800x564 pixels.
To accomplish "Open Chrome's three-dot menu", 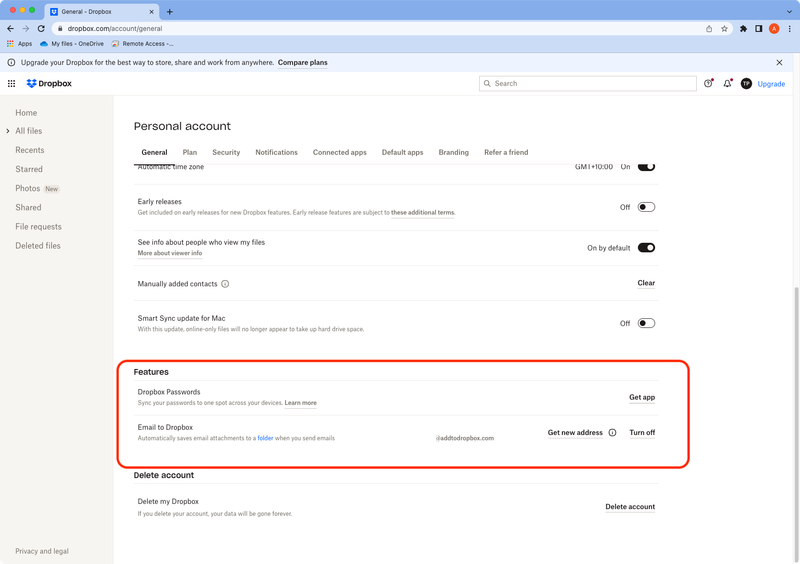I will click(790, 29).
